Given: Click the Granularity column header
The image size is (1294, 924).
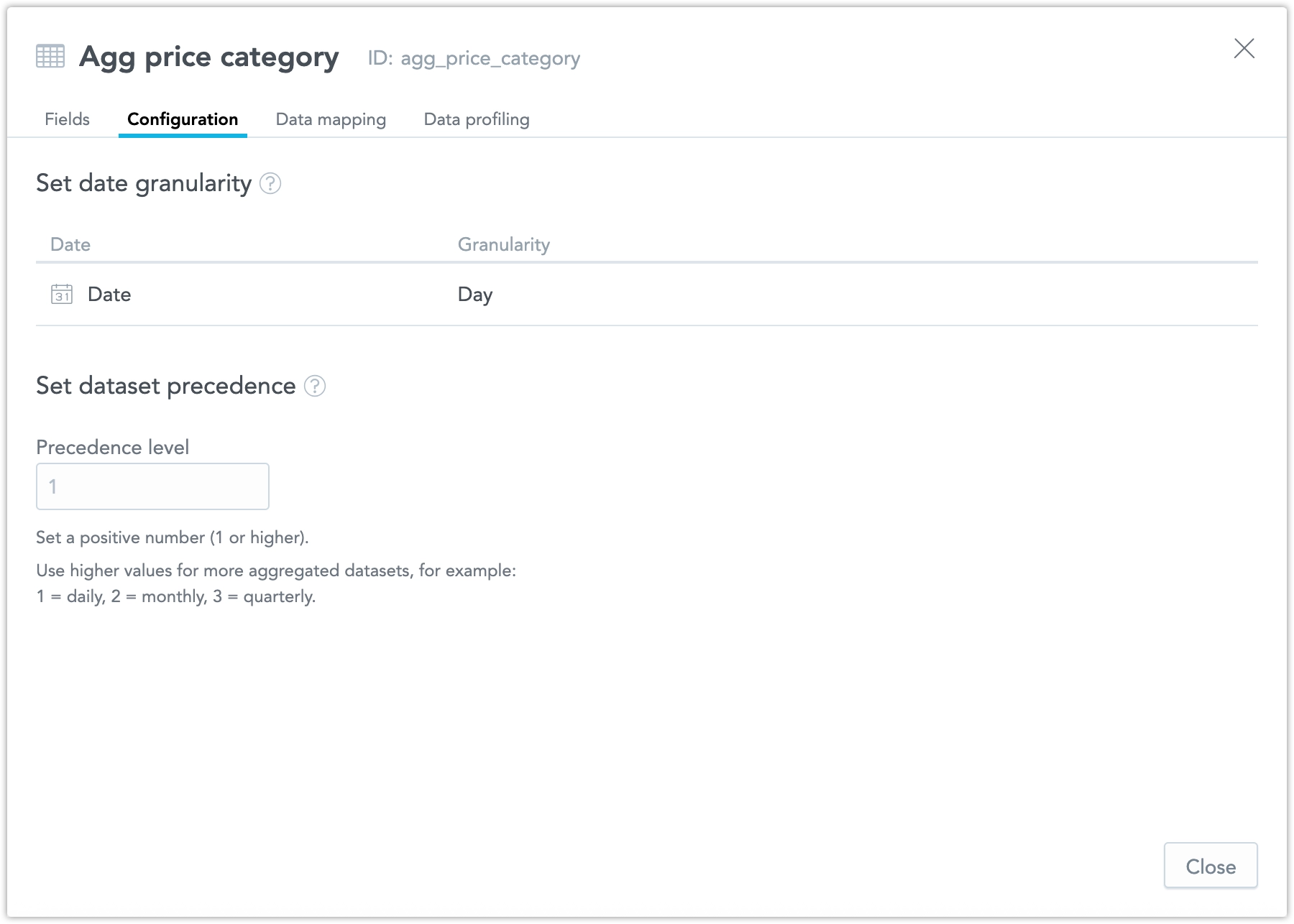Looking at the screenshot, I should pyautogui.click(x=503, y=245).
